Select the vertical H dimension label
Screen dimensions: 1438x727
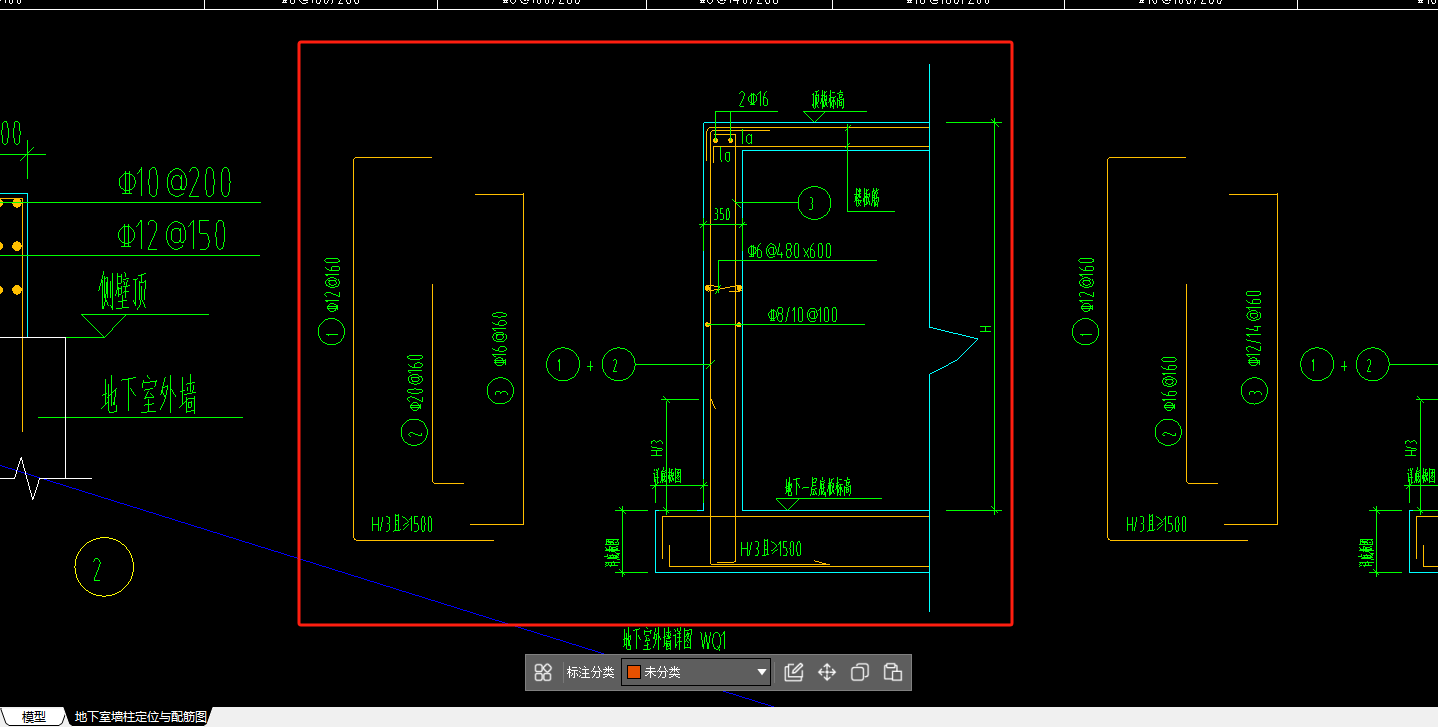(x=984, y=329)
